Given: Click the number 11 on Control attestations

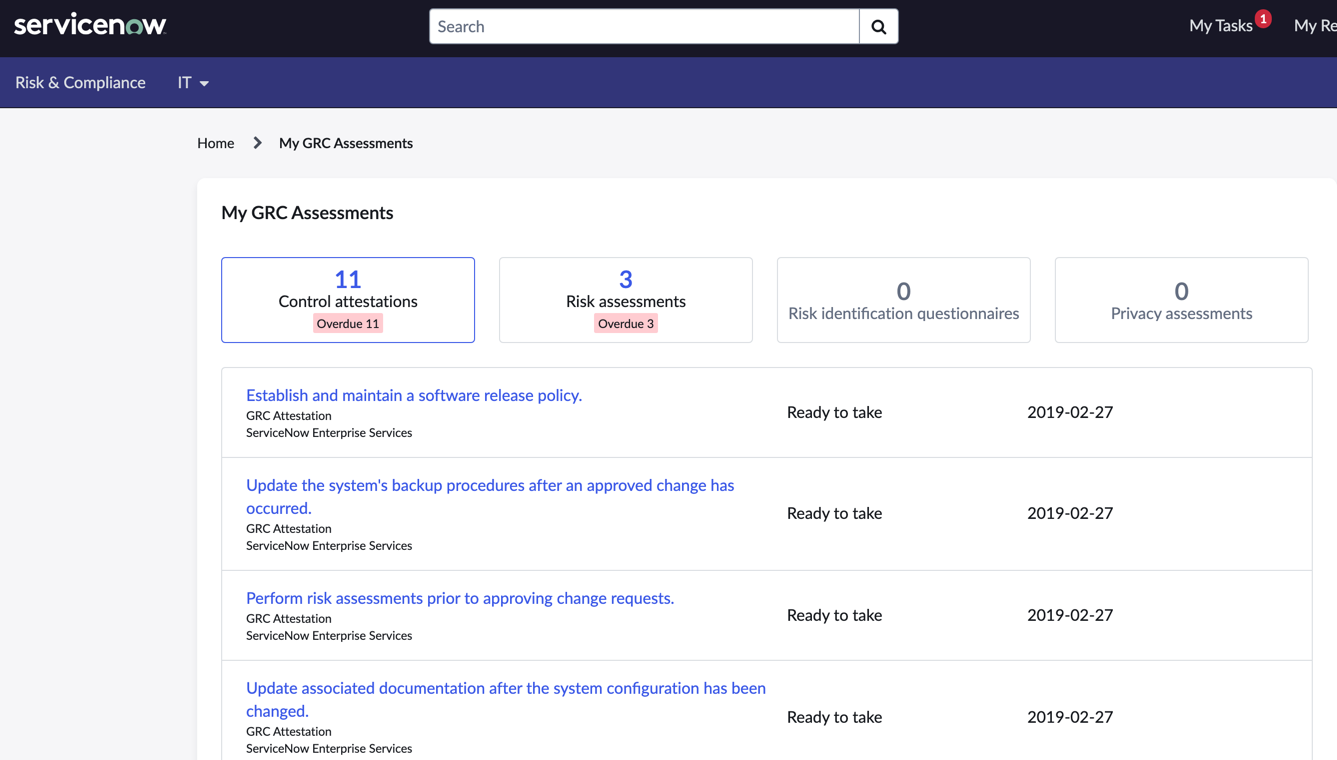Looking at the screenshot, I should pyautogui.click(x=348, y=279).
